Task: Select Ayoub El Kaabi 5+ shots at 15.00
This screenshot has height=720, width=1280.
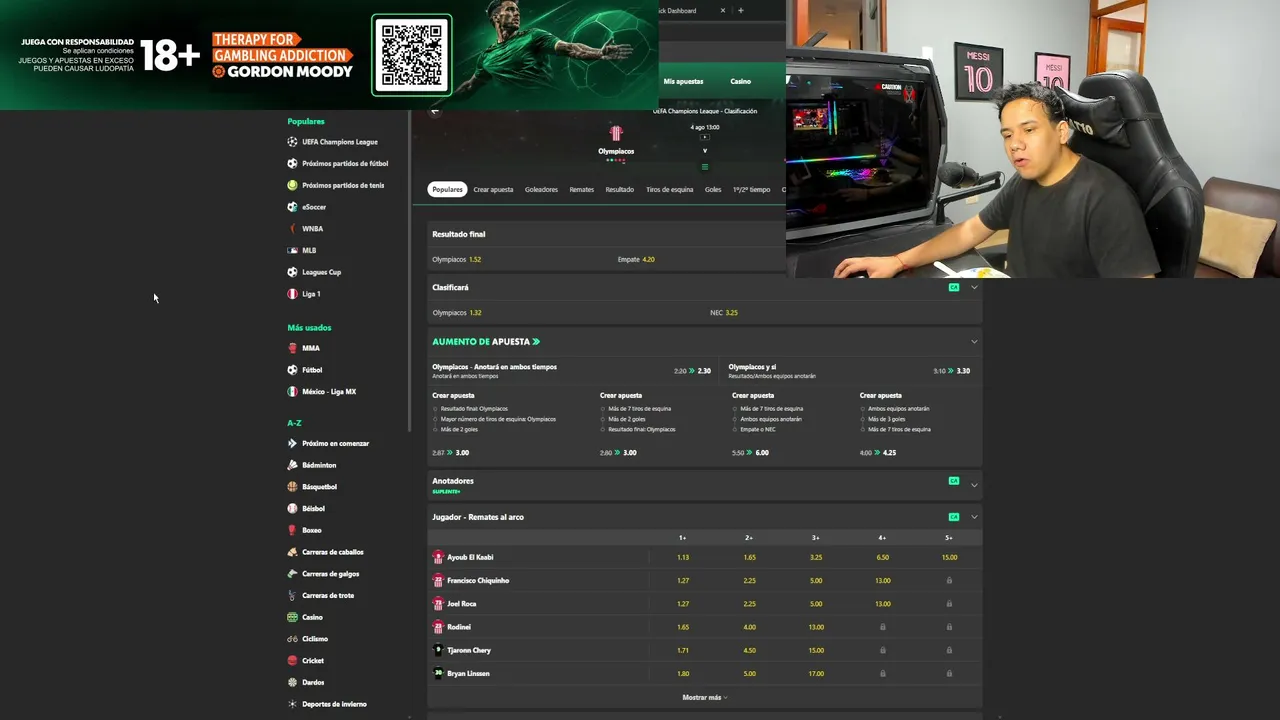Action: (x=949, y=557)
